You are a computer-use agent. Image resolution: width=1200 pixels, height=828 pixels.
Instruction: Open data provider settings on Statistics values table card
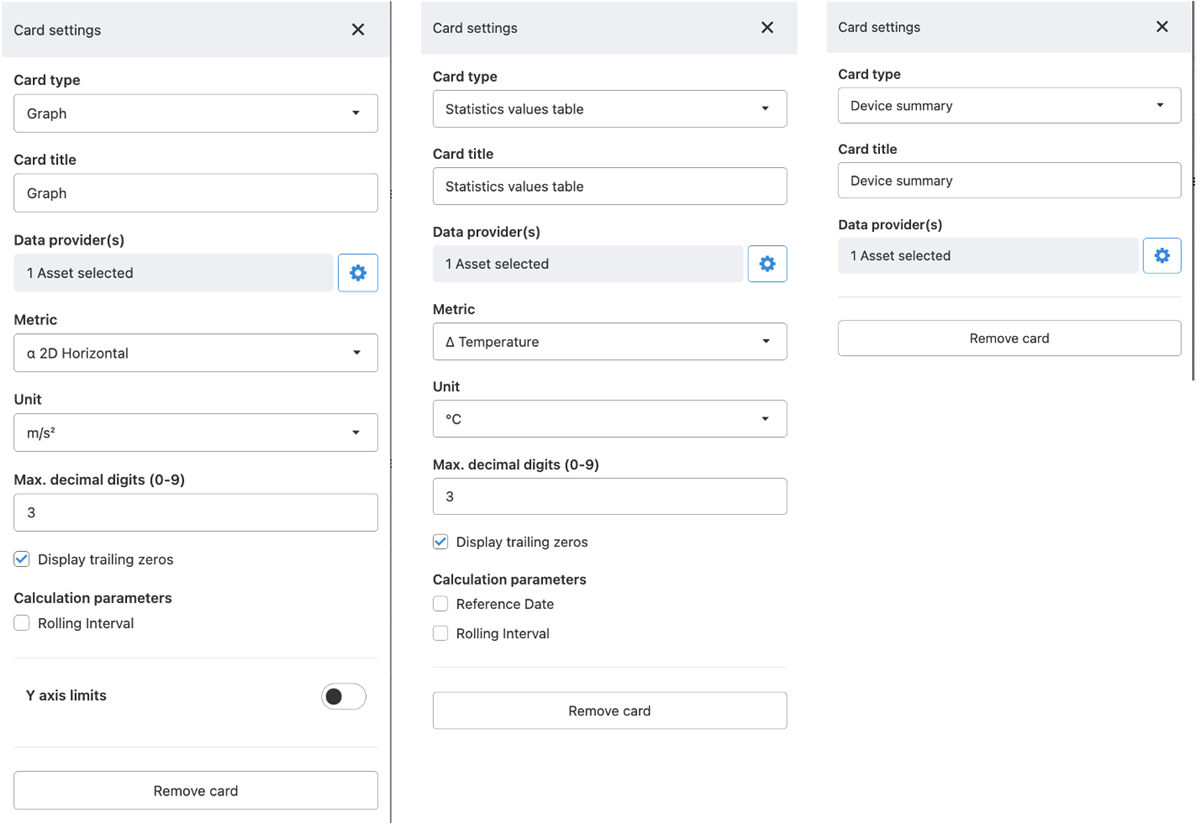[767, 263]
